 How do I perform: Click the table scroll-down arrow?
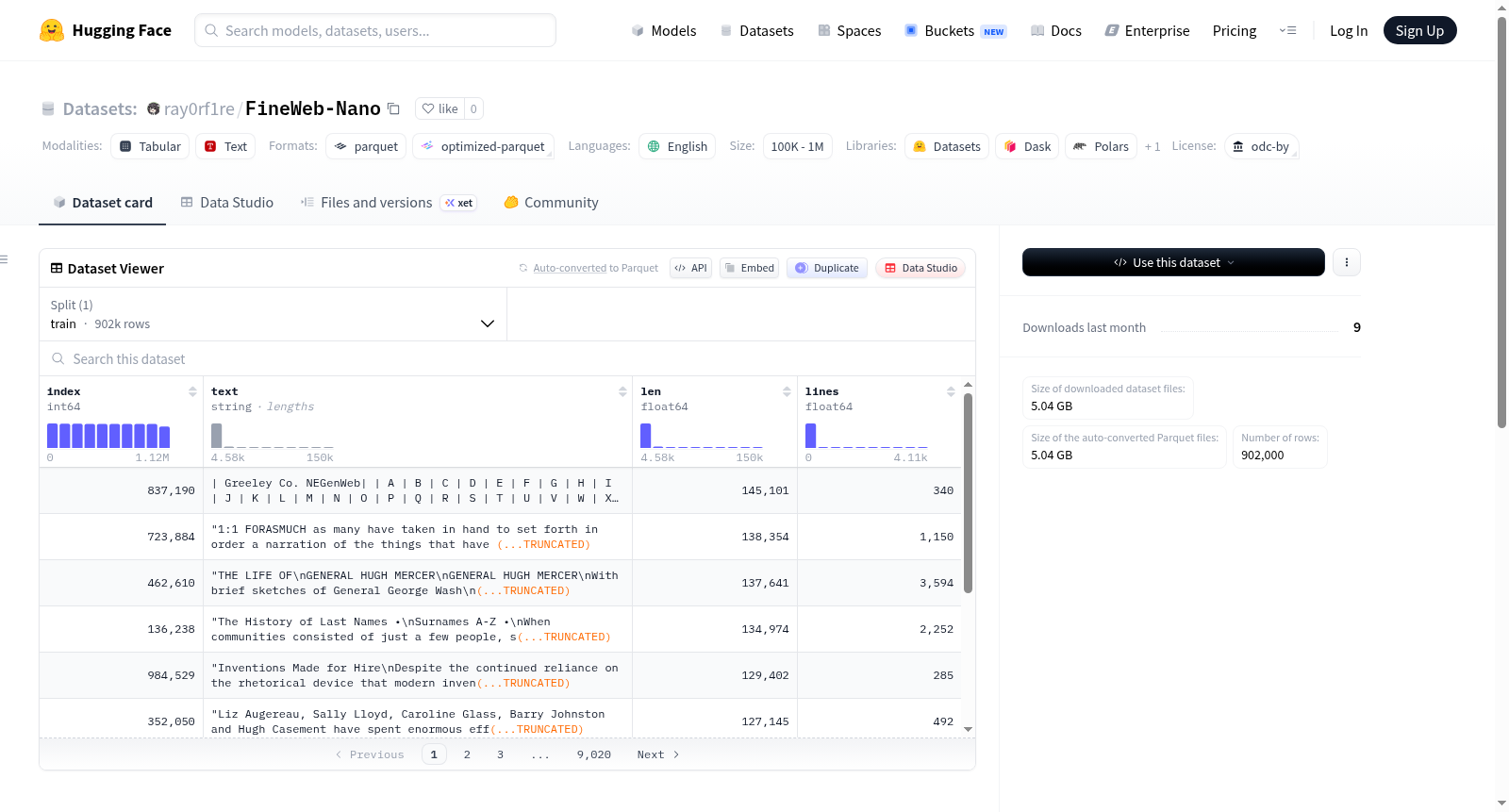click(x=968, y=729)
